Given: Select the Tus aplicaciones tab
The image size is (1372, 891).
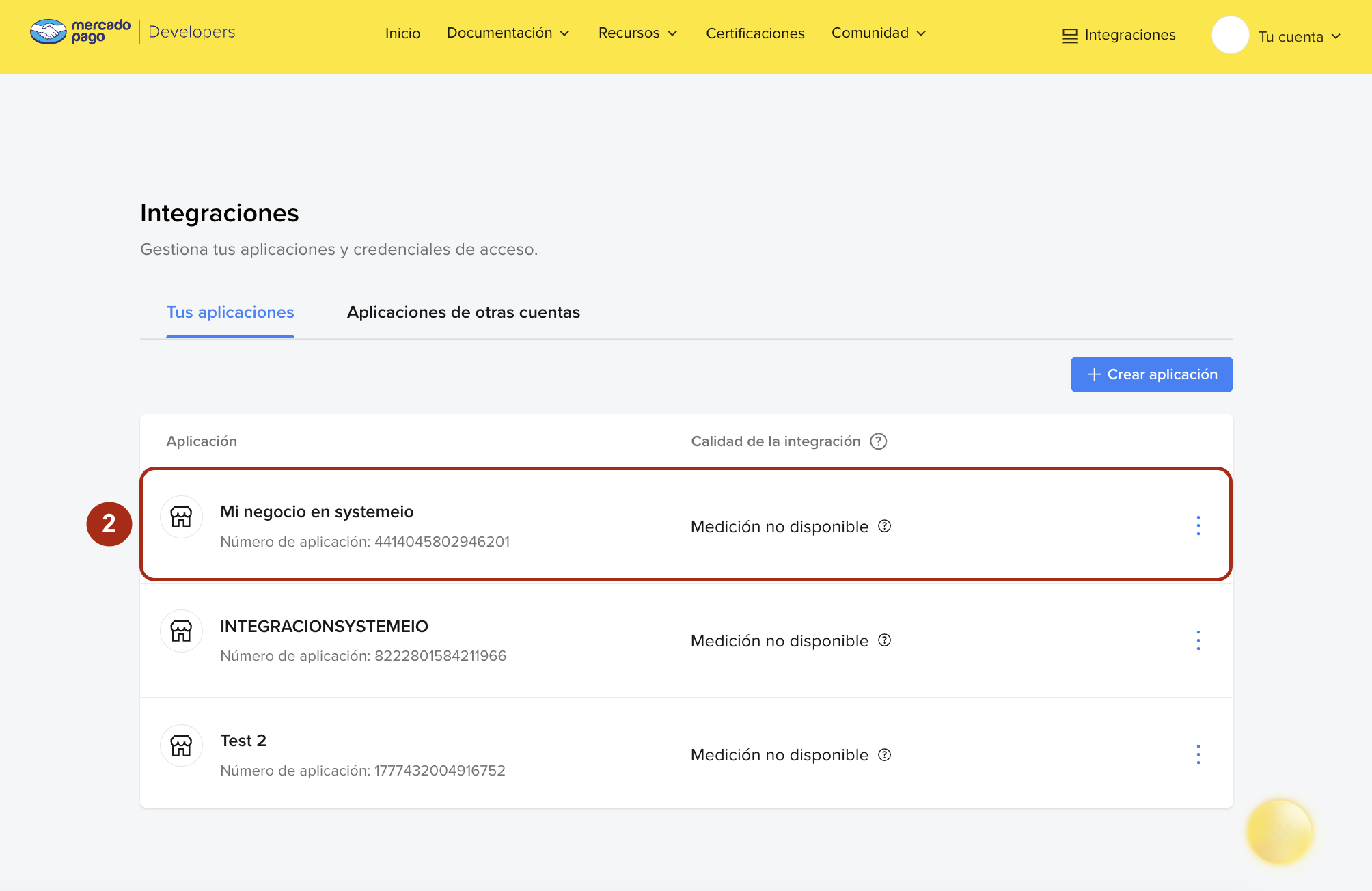Looking at the screenshot, I should (230, 312).
